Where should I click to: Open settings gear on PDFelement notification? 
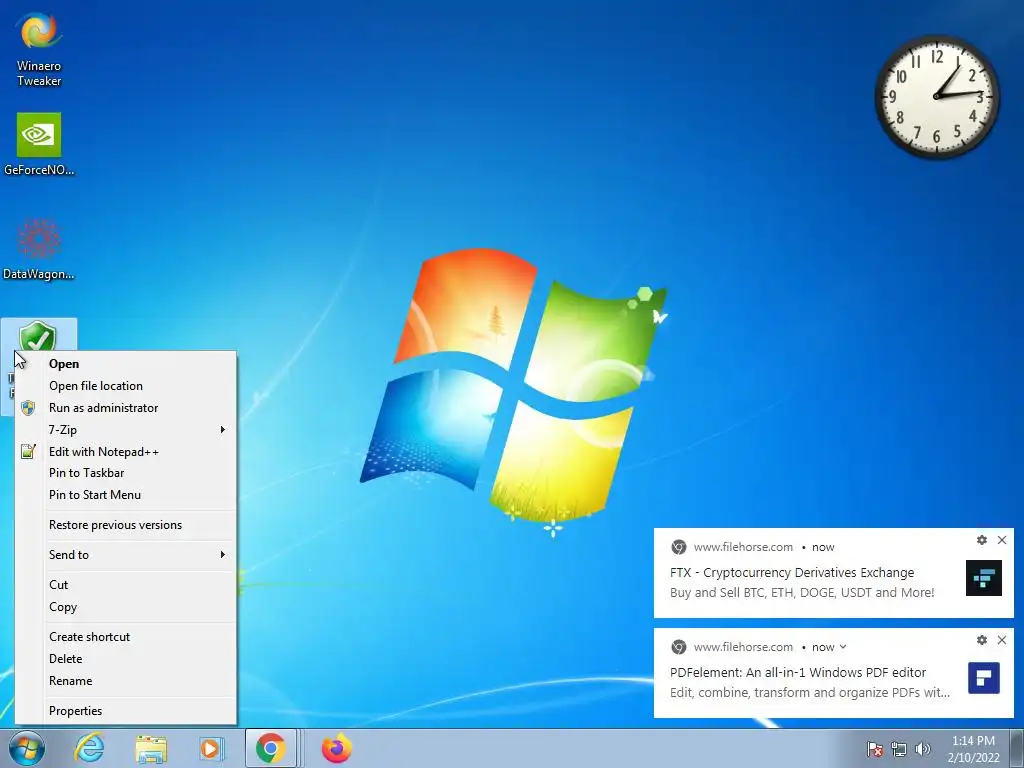coord(982,640)
